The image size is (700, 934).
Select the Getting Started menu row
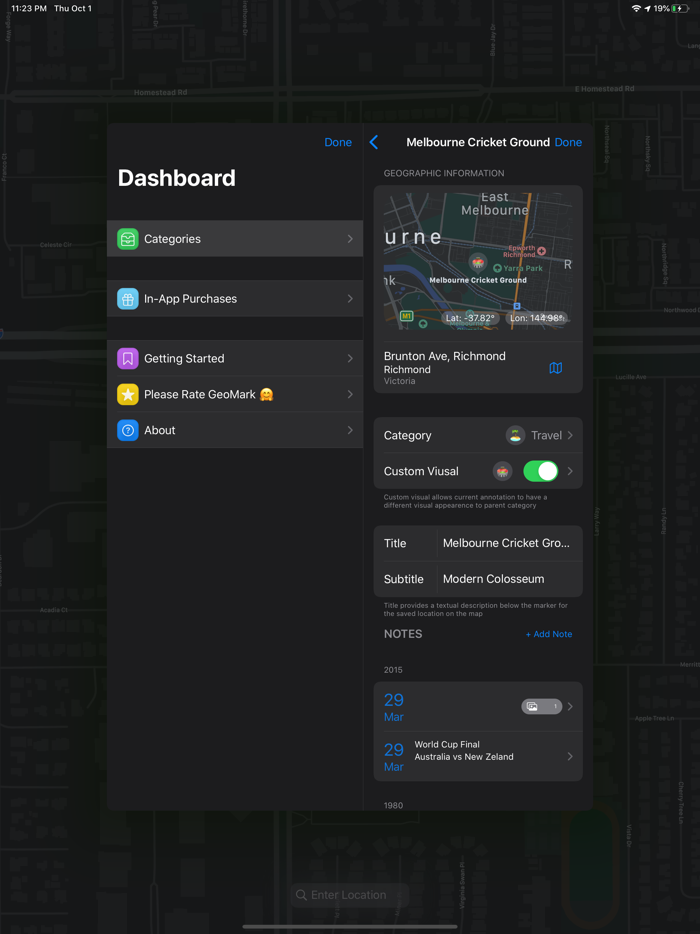(235, 359)
